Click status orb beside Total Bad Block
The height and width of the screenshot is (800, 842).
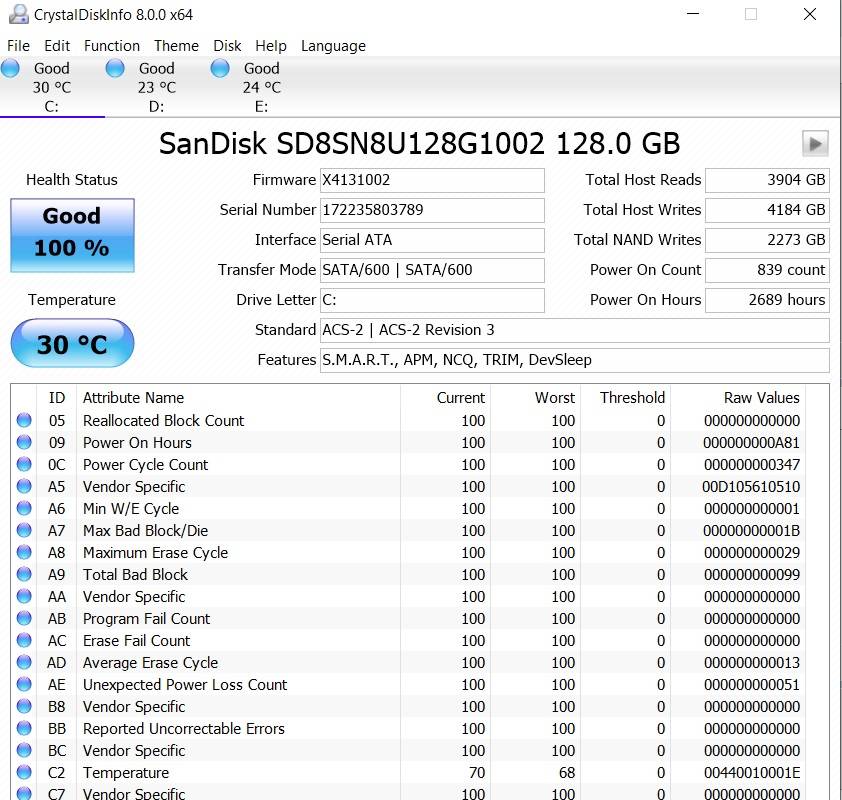24,575
